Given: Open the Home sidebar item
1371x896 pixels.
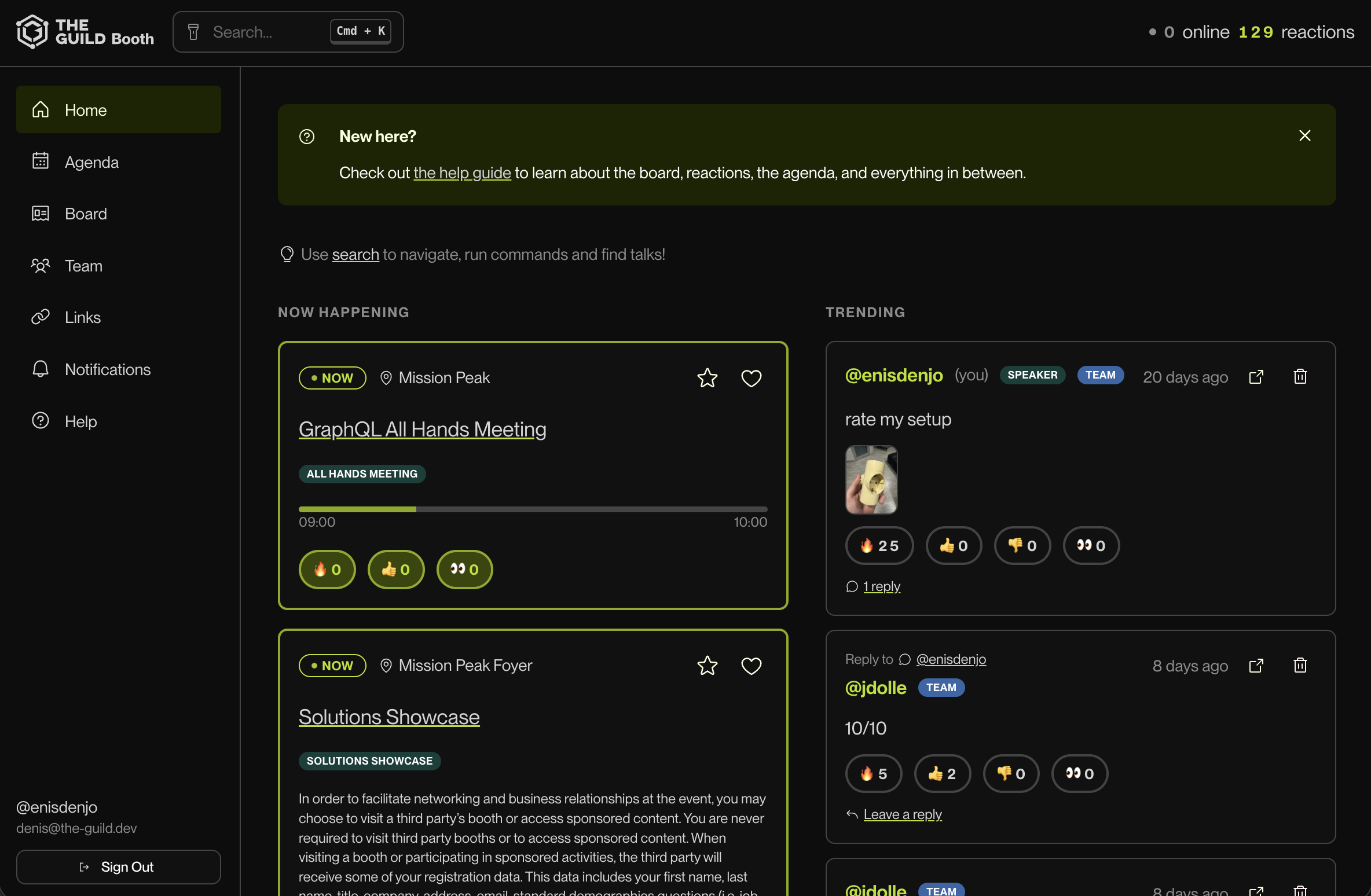Looking at the screenshot, I should [119, 109].
